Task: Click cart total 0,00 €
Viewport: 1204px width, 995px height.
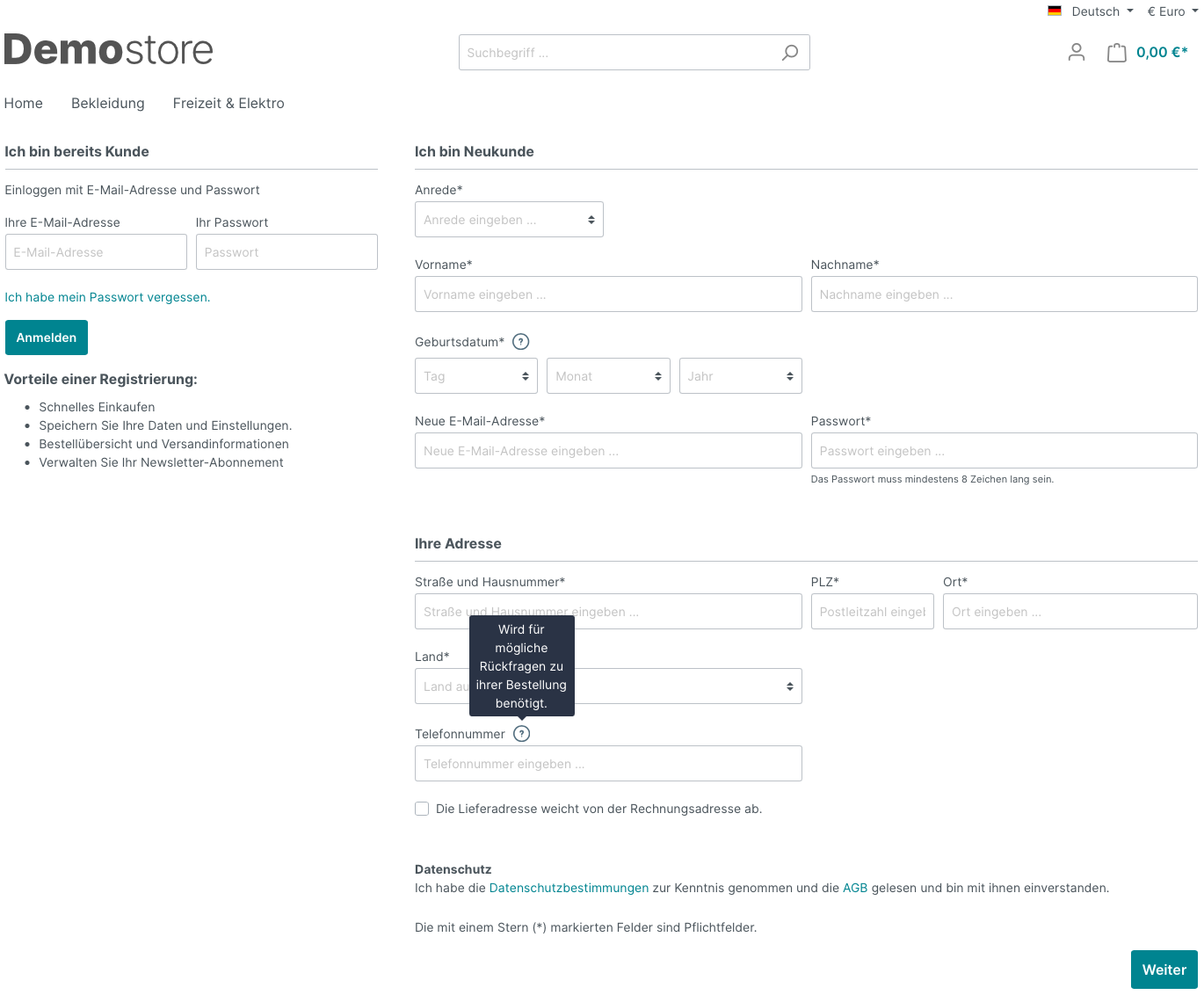Action: [x=1162, y=53]
